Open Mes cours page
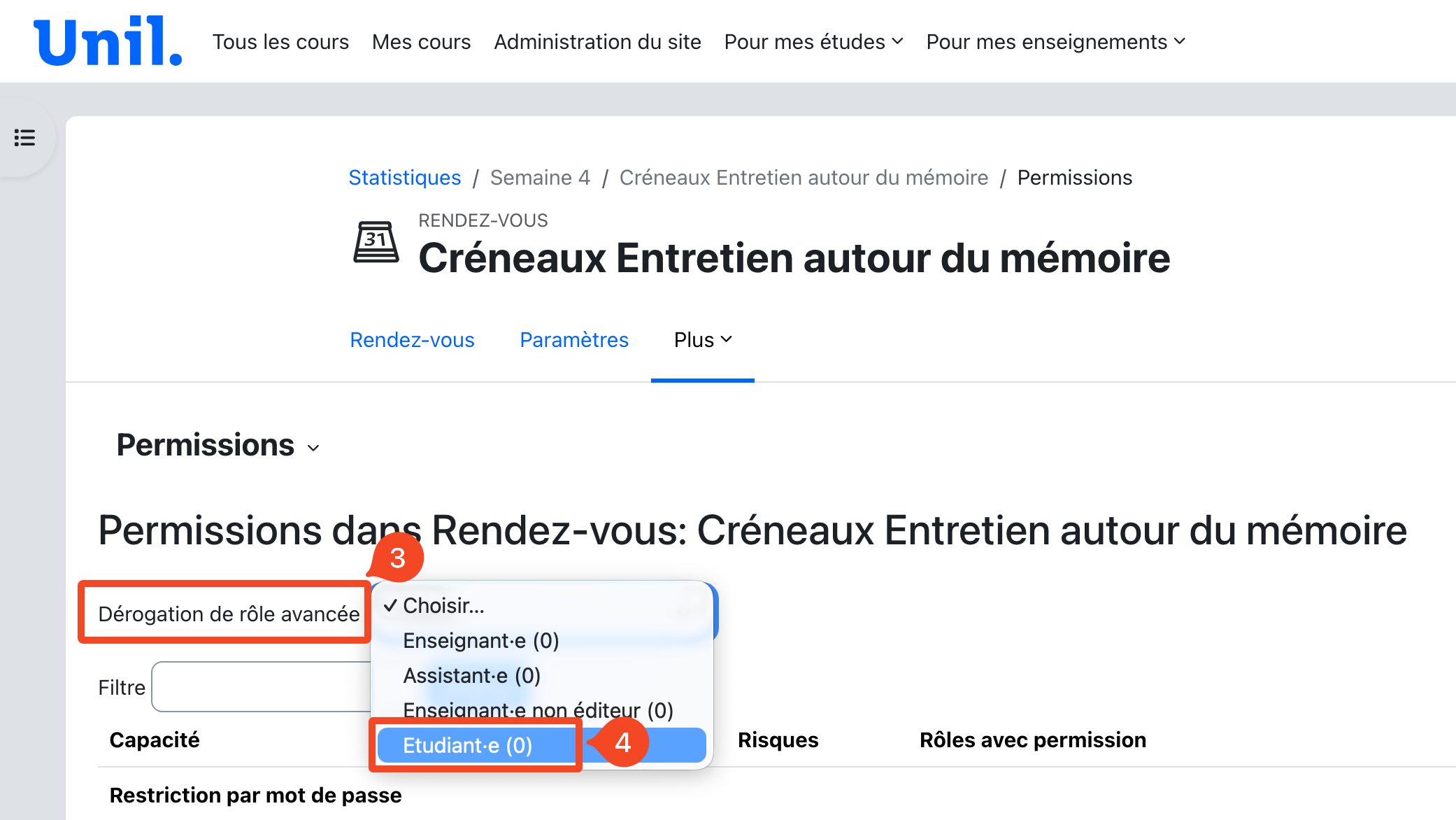 [421, 42]
